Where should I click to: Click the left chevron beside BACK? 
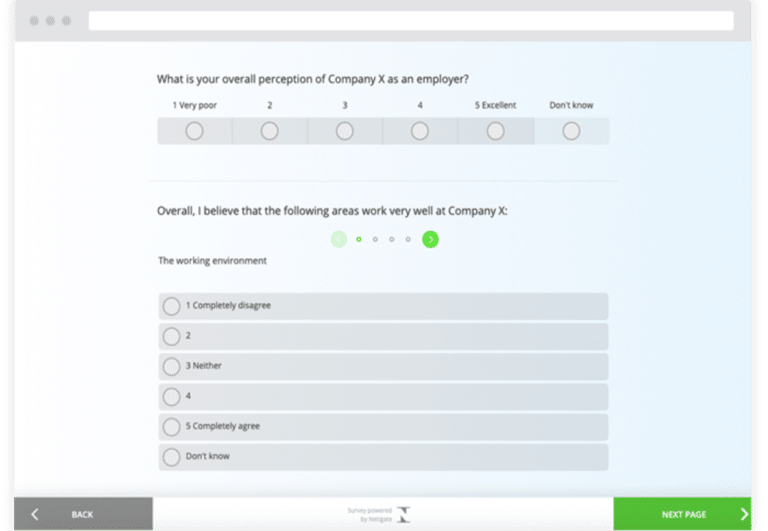35,514
